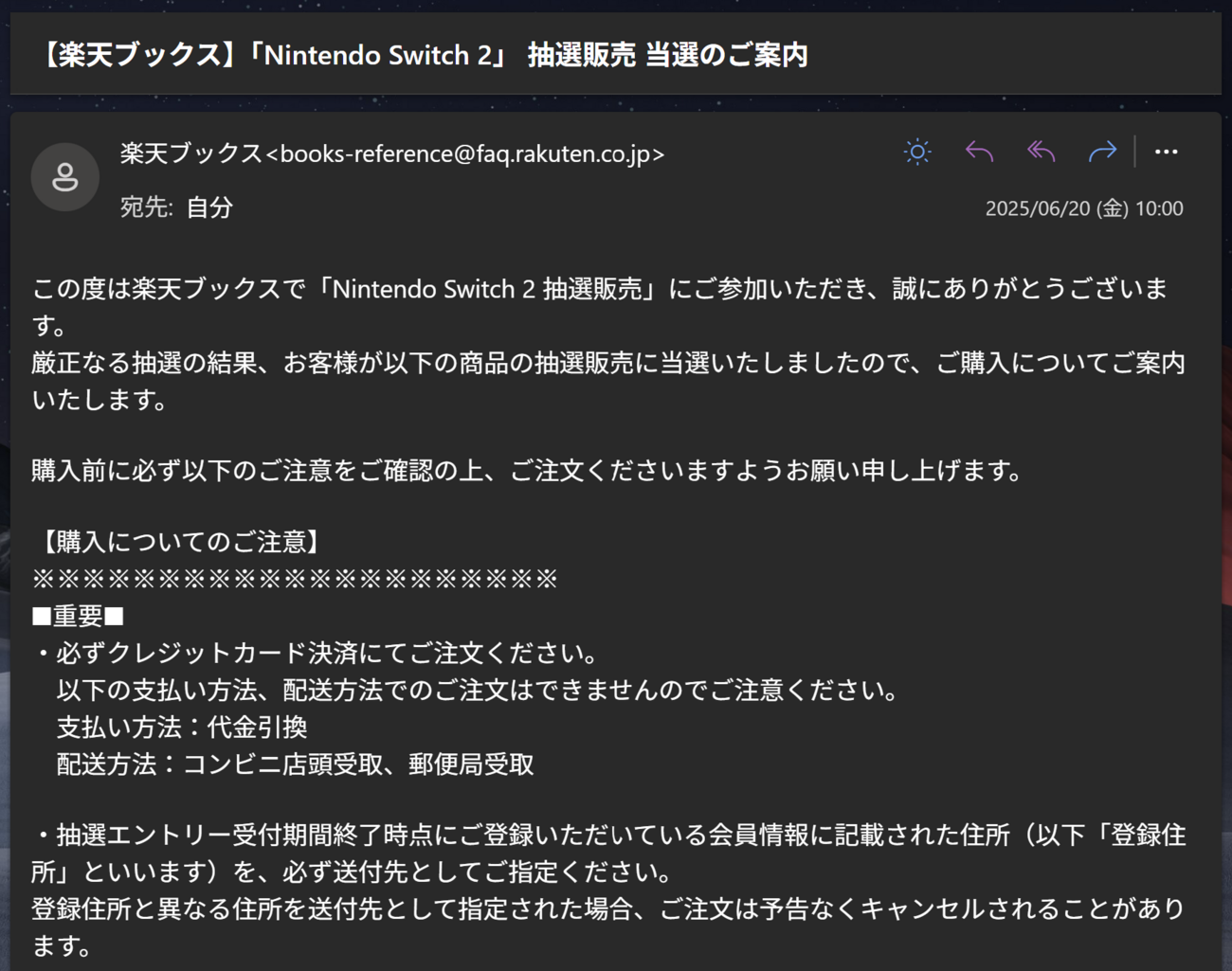
Task: Click the row of ※ separator symbols
Action: pos(295,579)
